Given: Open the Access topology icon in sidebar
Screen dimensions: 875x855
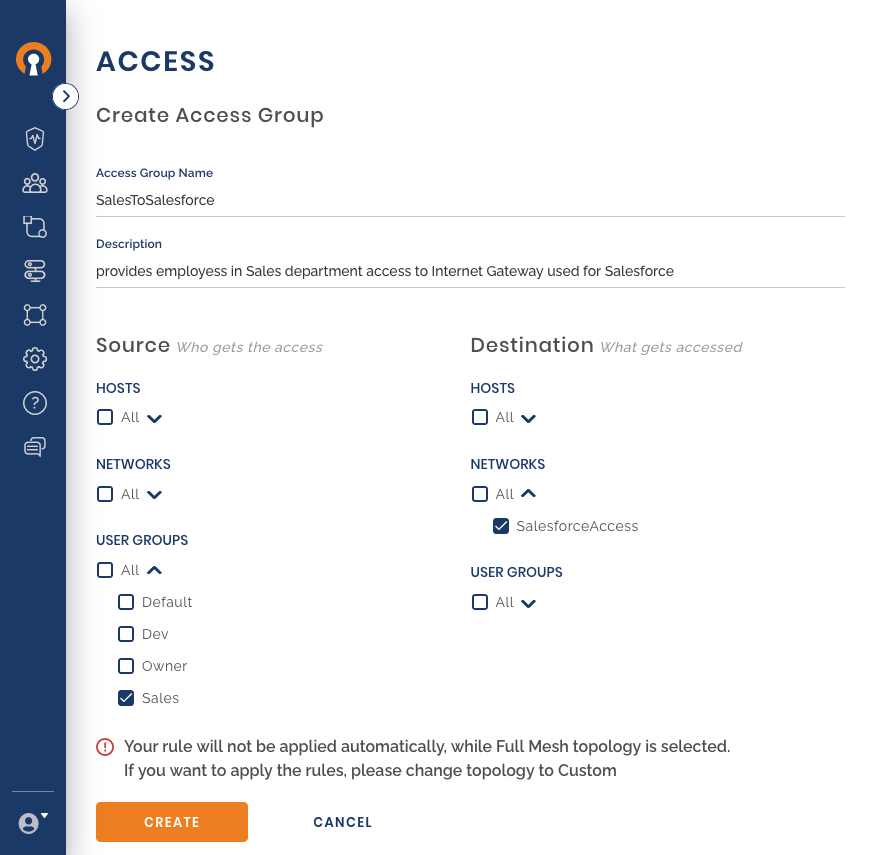Looking at the screenshot, I should 35,315.
